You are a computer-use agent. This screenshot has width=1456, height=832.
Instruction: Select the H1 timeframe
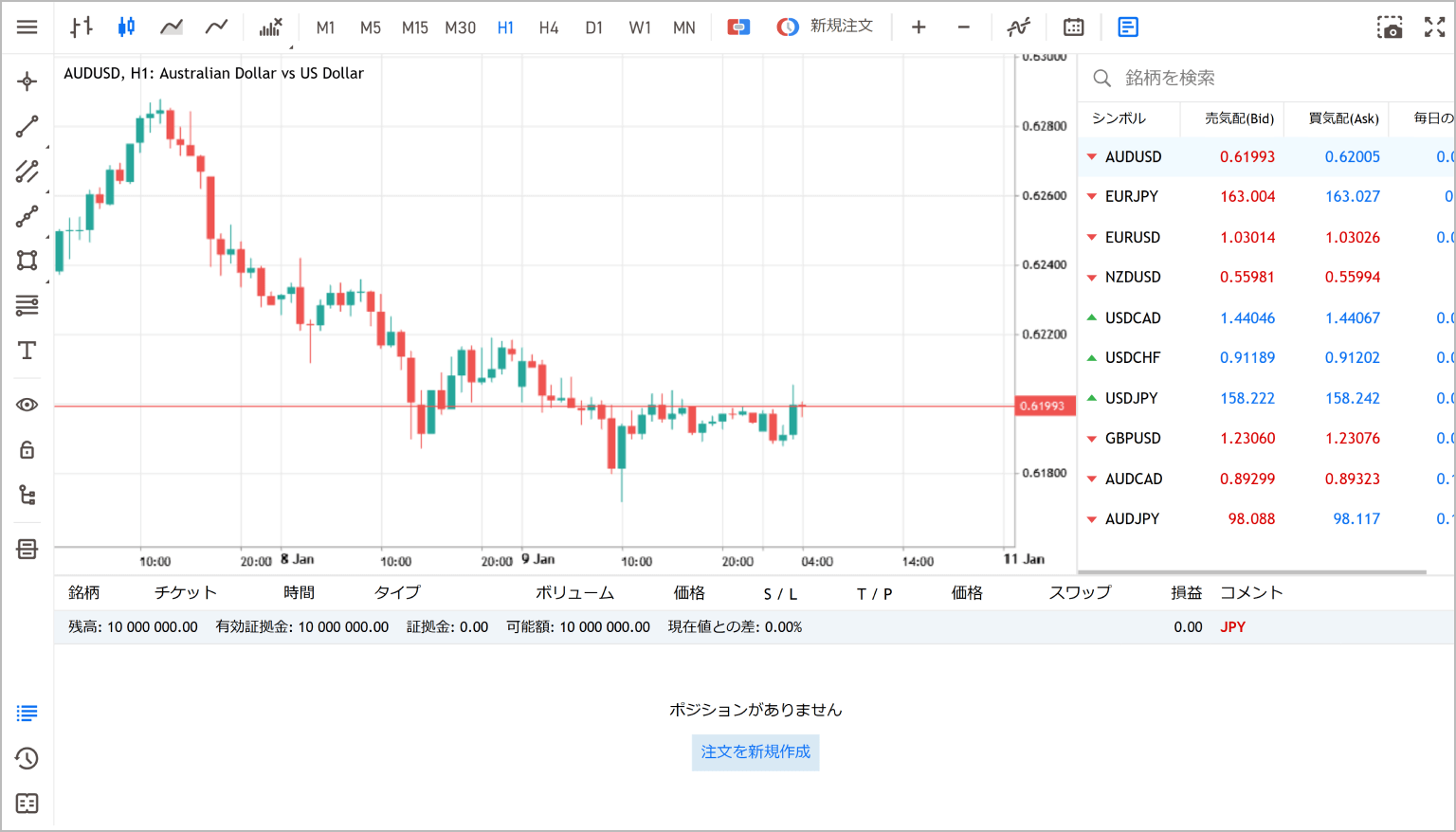505,27
